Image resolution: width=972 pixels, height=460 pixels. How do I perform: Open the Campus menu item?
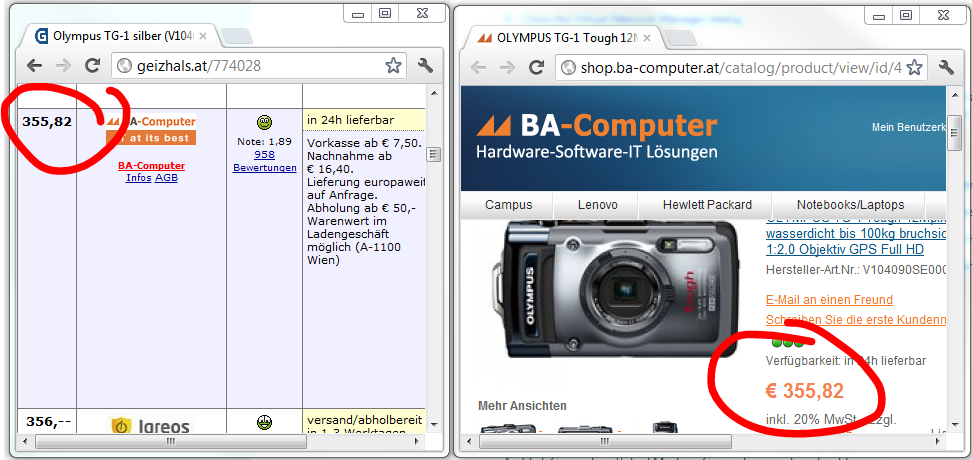tap(509, 205)
